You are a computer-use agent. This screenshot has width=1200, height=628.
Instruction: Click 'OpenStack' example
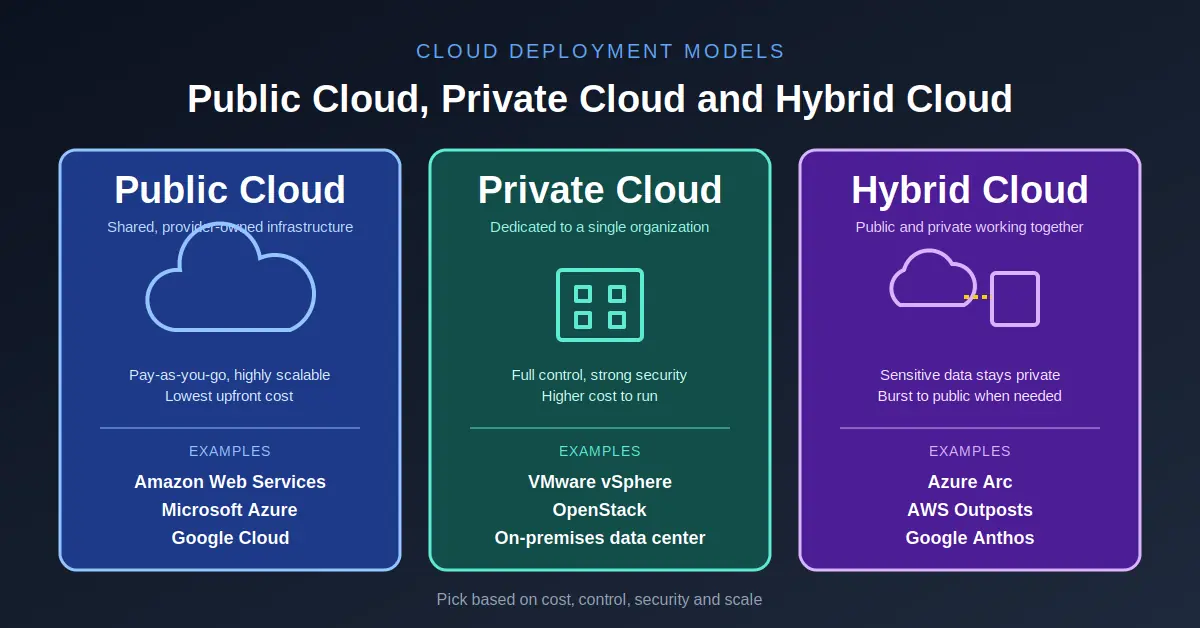[x=600, y=510]
